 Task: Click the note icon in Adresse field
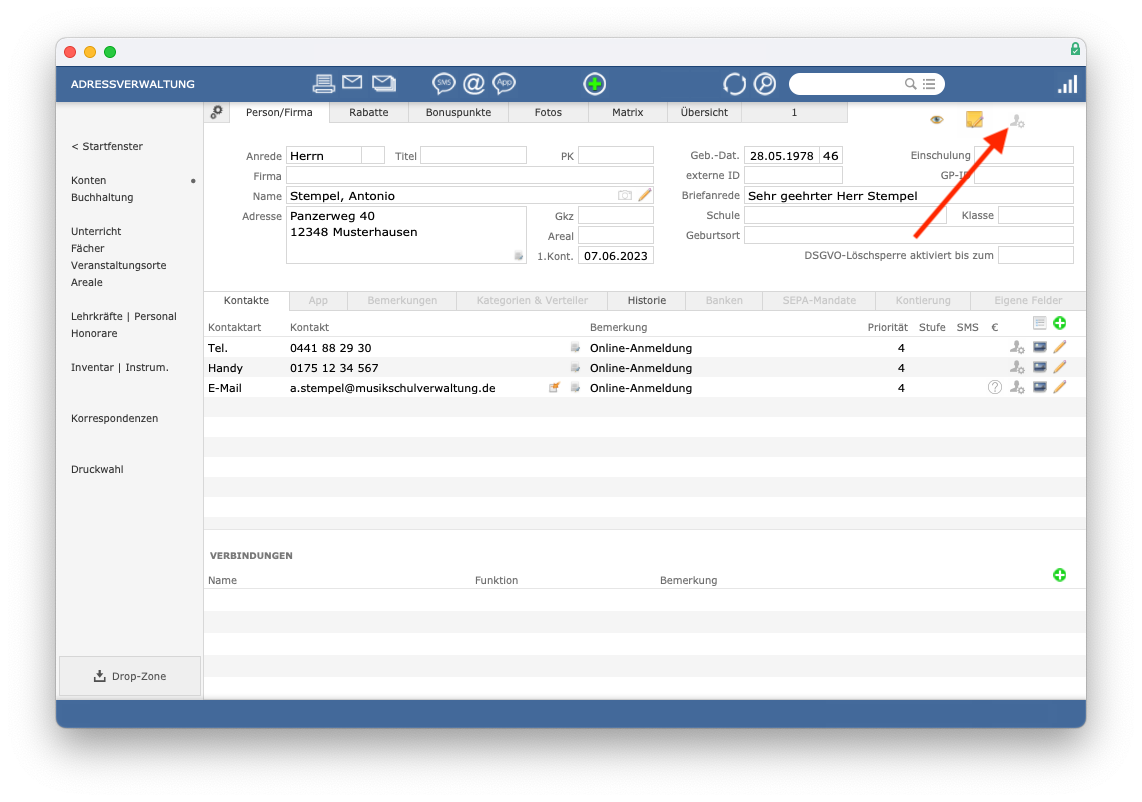[519, 256]
